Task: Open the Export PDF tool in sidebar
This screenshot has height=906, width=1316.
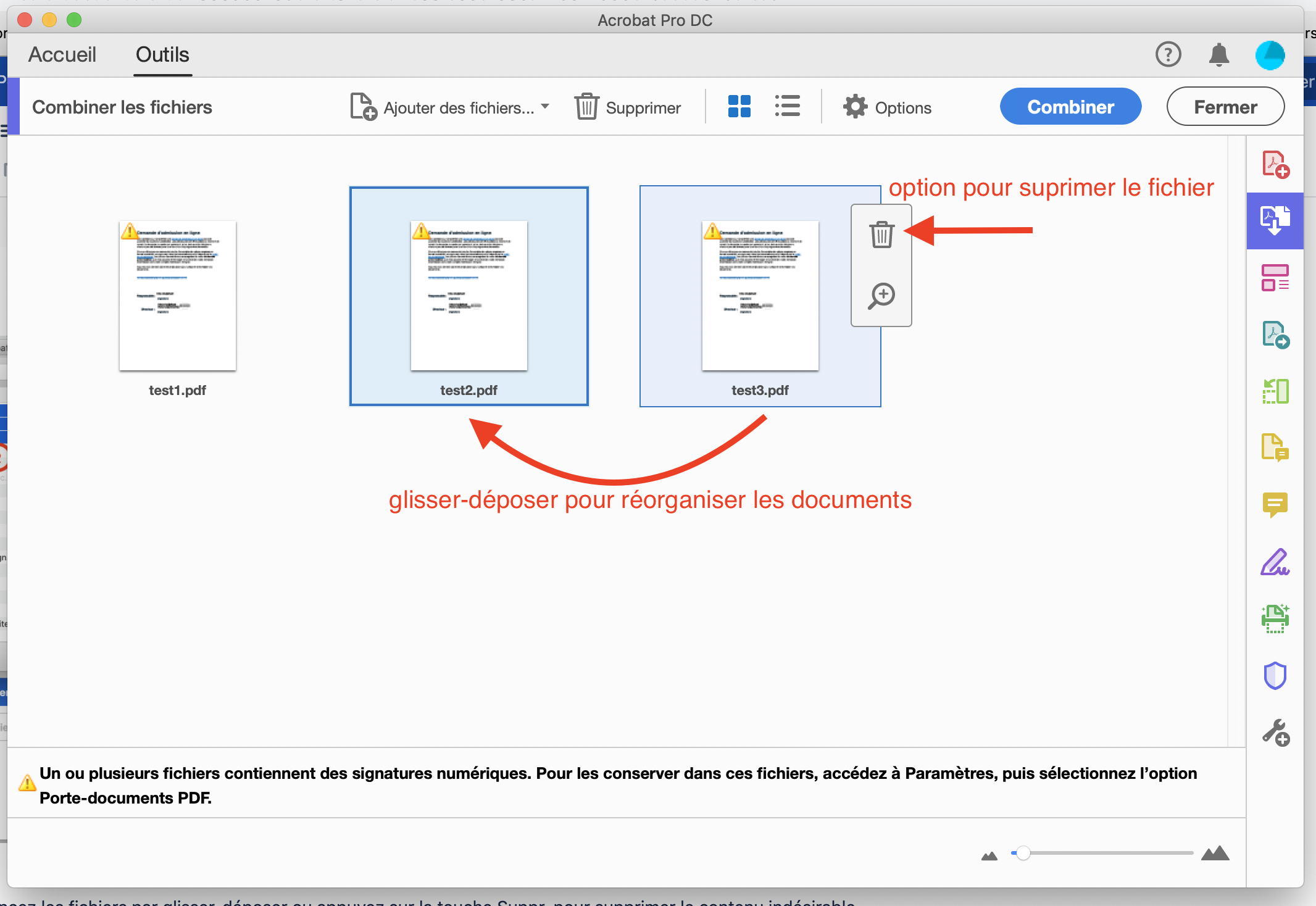Action: click(1275, 335)
